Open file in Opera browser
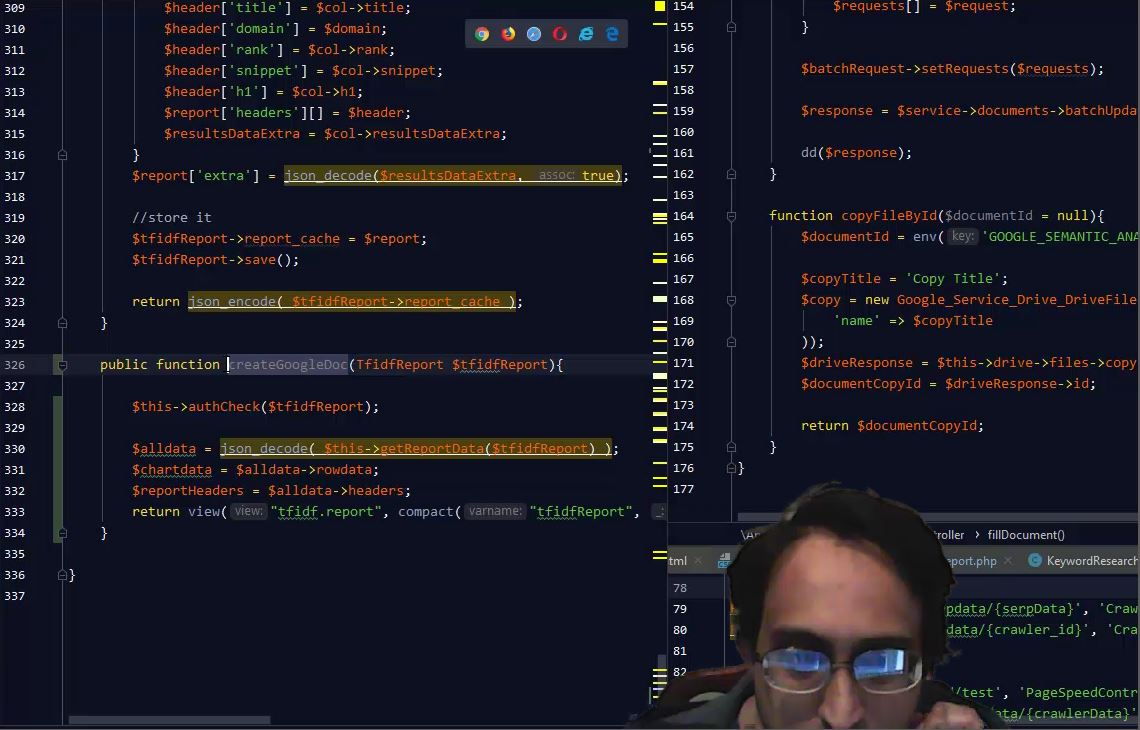The width and height of the screenshot is (1140, 730). [x=560, y=34]
